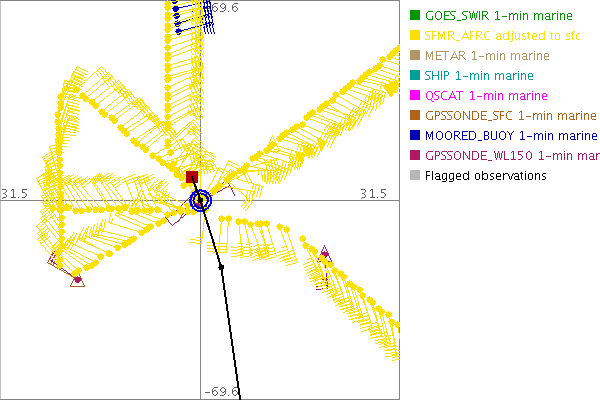Click the yellow SFMR_AFRC legend swatch
This screenshot has width=600, height=400.
click(x=415, y=35)
